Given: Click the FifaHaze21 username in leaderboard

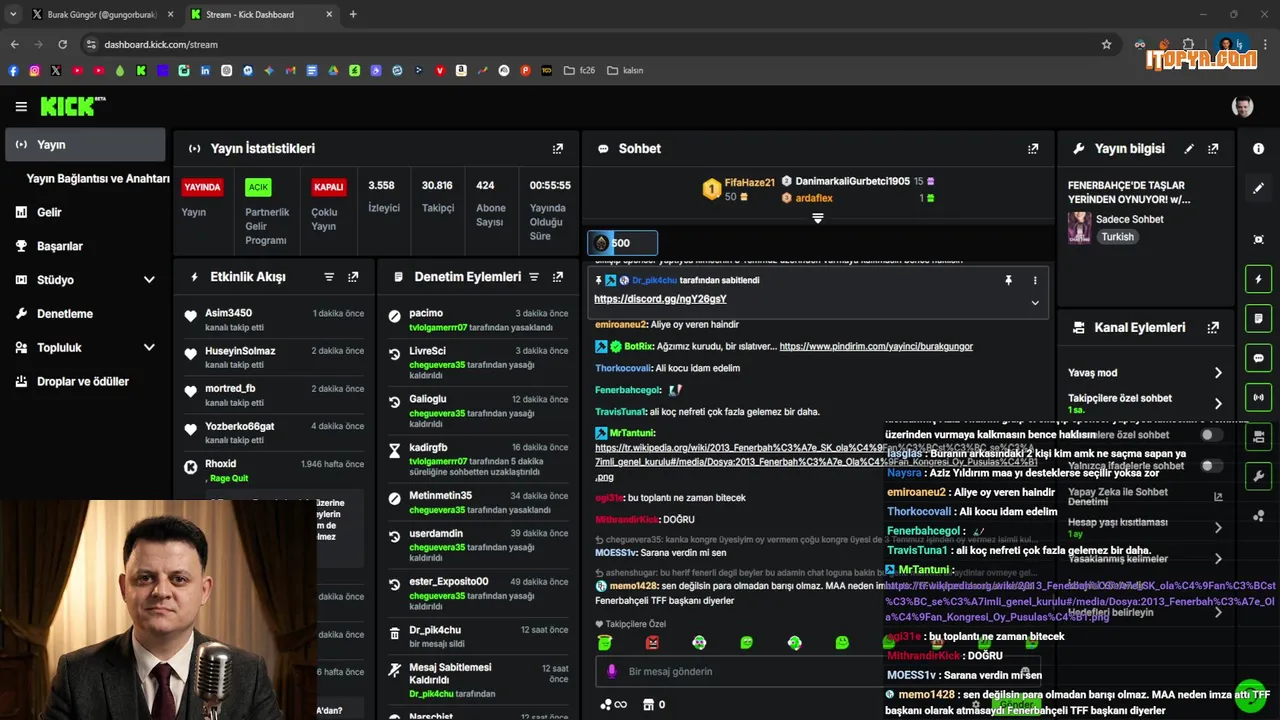Looking at the screenshot, I should coord(750,183).
